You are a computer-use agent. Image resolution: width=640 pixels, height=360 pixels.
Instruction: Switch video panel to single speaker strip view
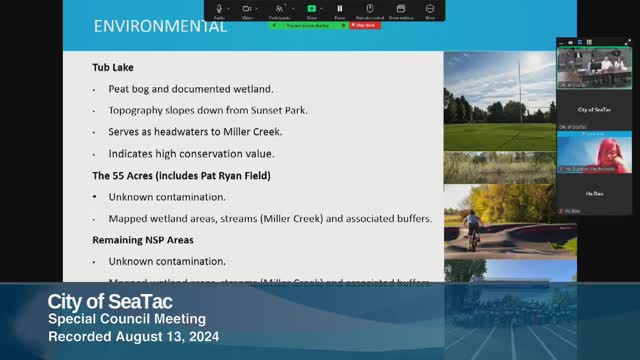pos(570,42)
